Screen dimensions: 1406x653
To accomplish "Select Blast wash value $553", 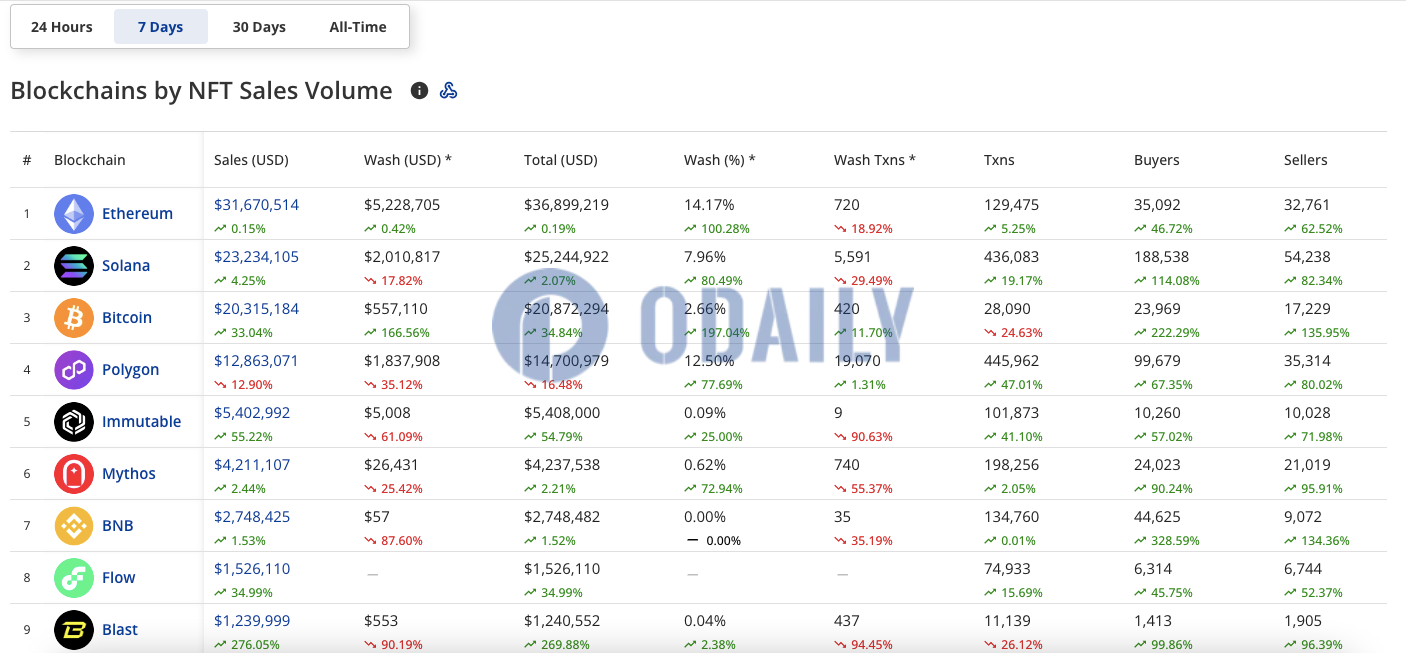I will point(381,621).
